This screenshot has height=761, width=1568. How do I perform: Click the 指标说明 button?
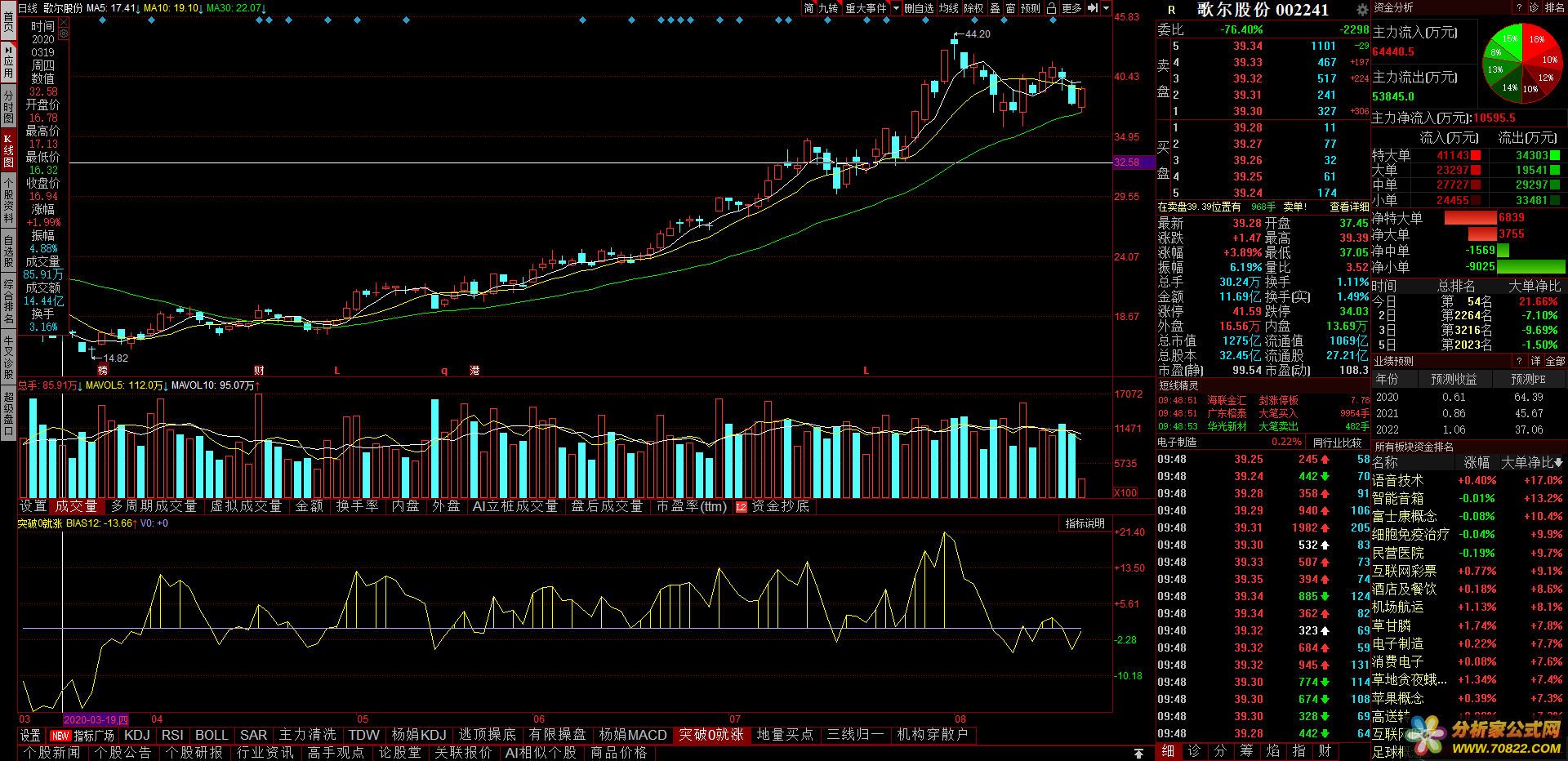[x=1085, y=523]
